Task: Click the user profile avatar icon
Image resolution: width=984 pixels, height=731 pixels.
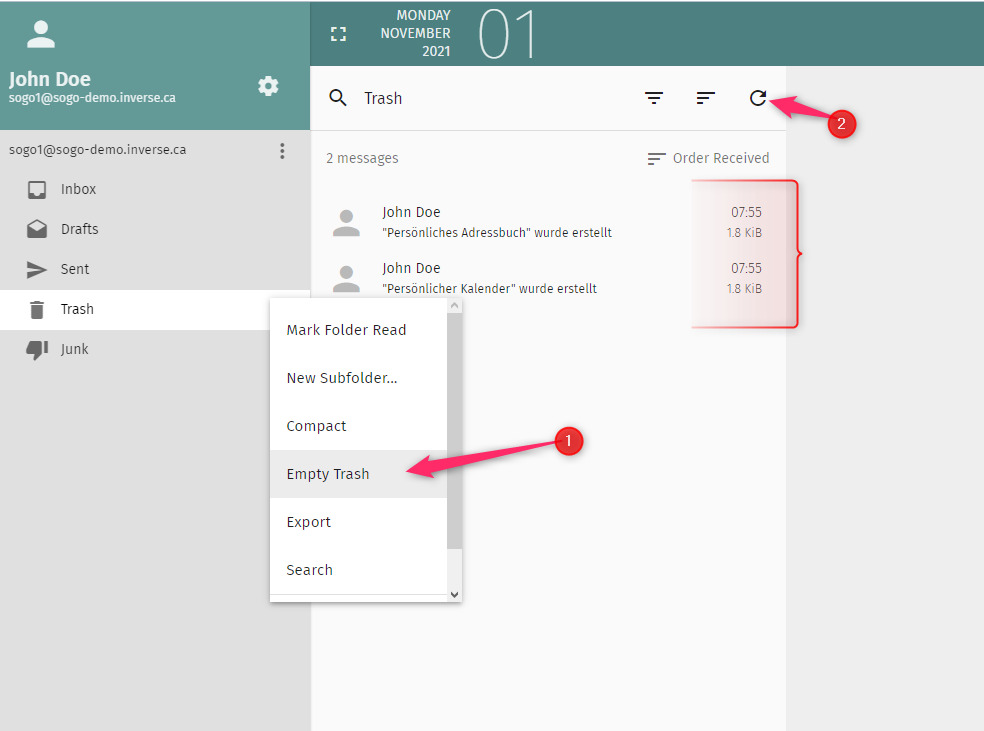Action: pyautogui.click(x=41, y=35)
